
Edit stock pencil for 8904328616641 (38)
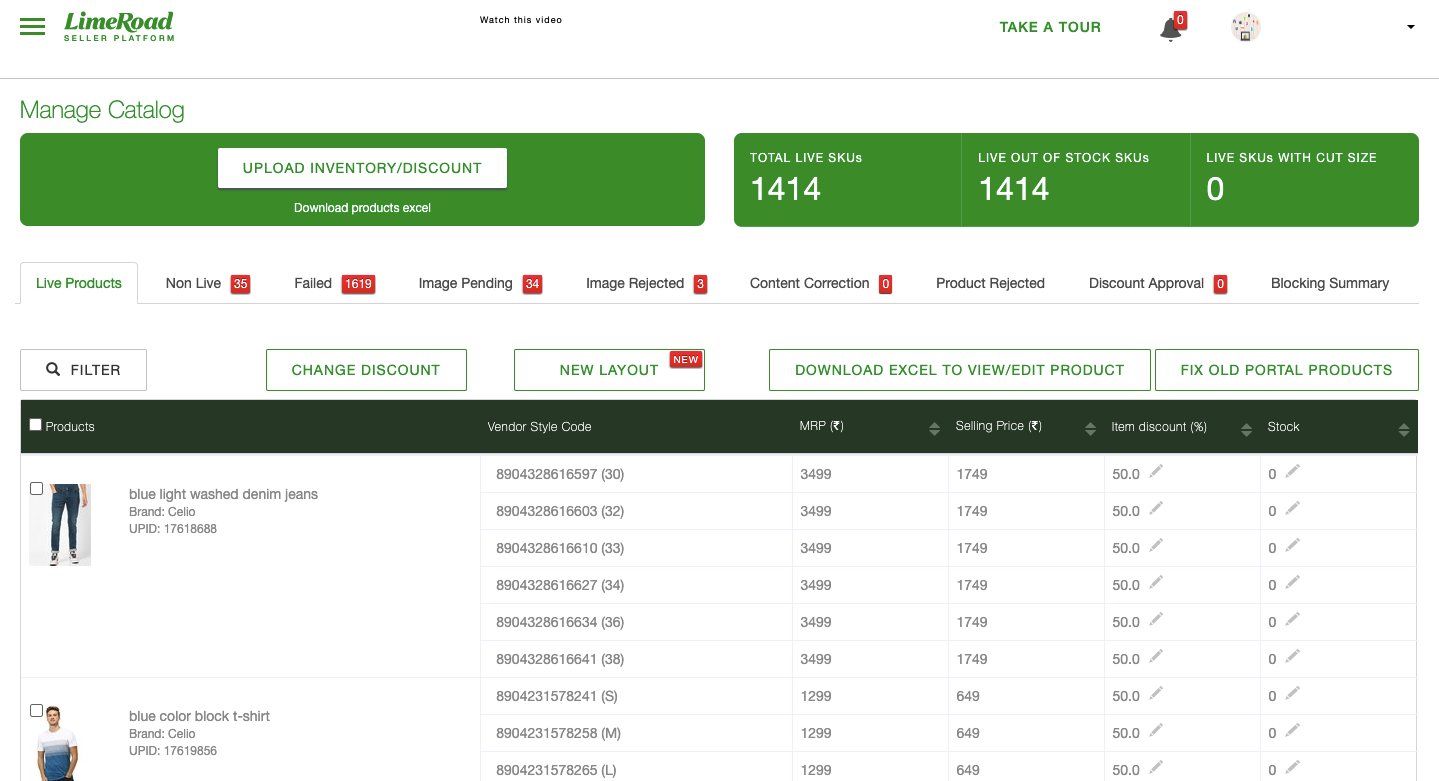click(x=1292, y=657)
